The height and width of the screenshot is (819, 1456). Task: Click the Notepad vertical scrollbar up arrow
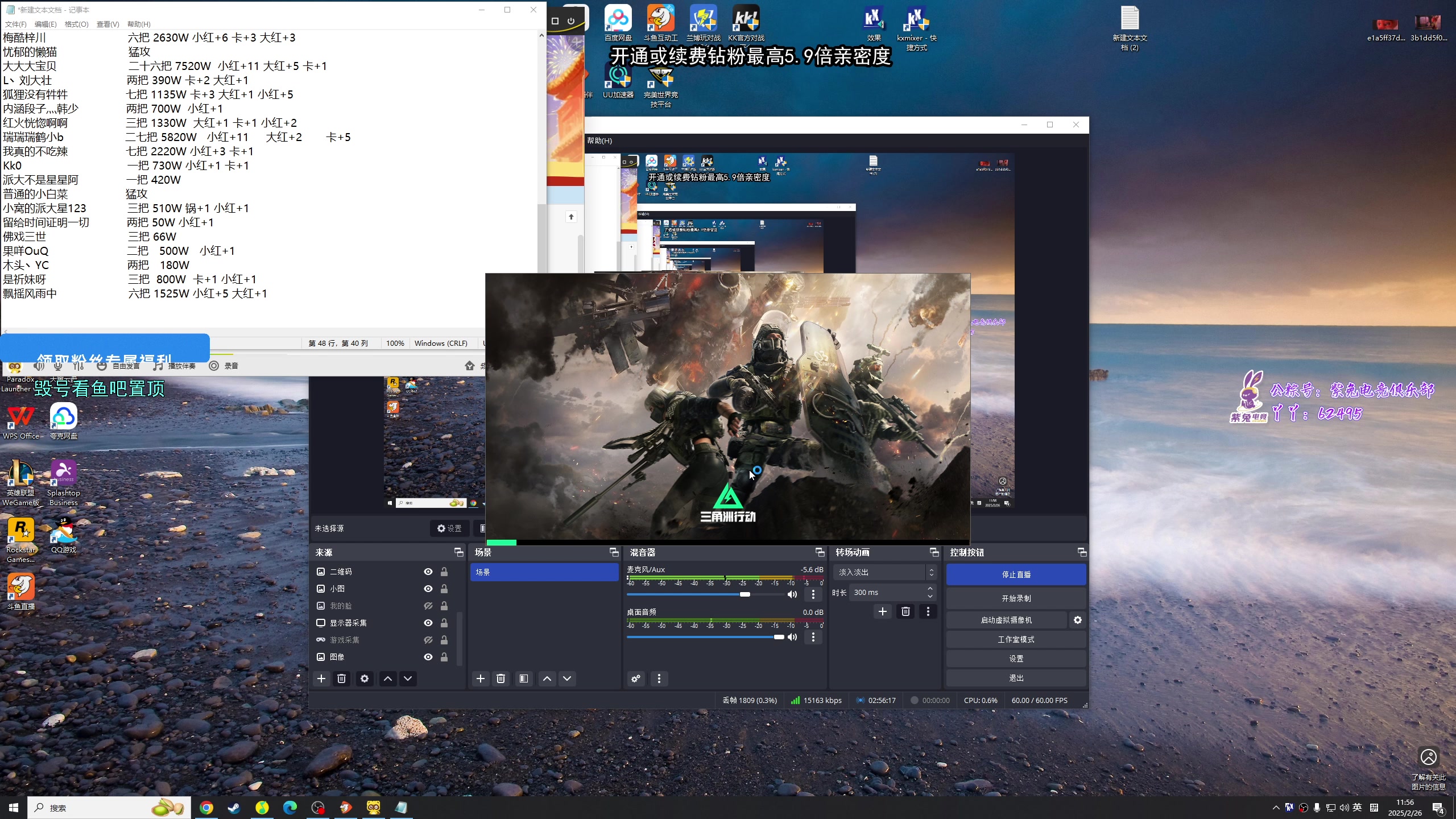pyautogui.click(x=541, y=35)
